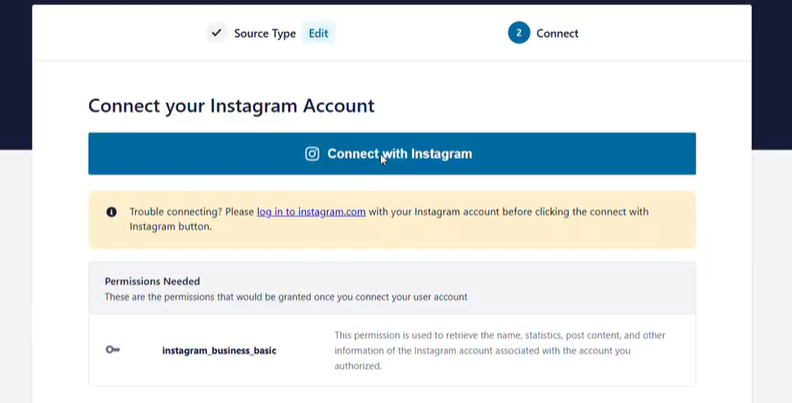
Task: Click the permissions granted subtitle text
Action: 285,297
